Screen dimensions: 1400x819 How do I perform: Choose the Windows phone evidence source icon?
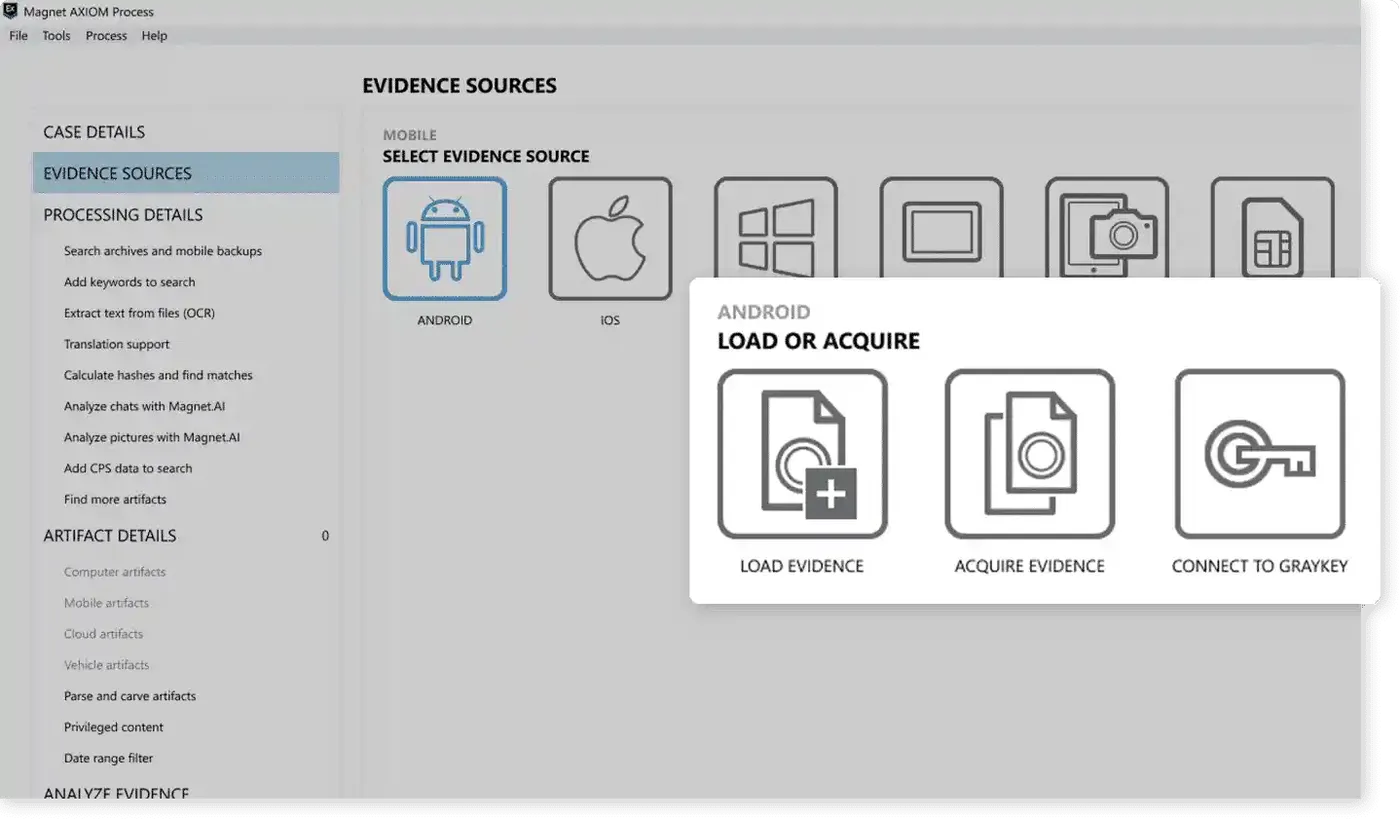pyautogui.click(x=776, y=229)
